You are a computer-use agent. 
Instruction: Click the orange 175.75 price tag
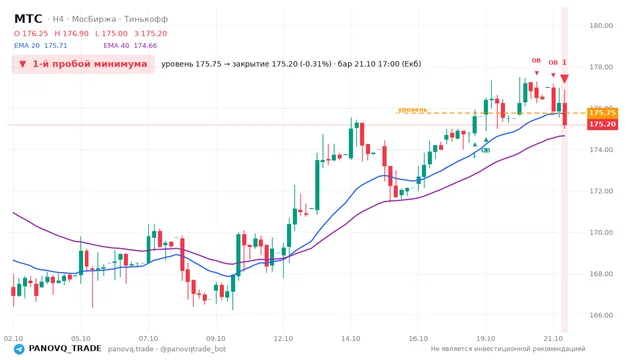(x=602, y=113)
